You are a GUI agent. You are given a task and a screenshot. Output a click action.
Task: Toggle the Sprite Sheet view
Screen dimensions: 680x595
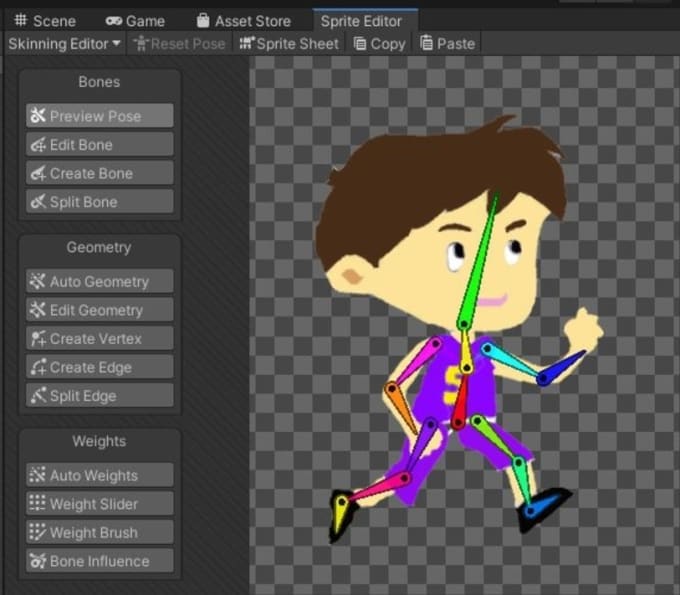(x=289, y=44)
